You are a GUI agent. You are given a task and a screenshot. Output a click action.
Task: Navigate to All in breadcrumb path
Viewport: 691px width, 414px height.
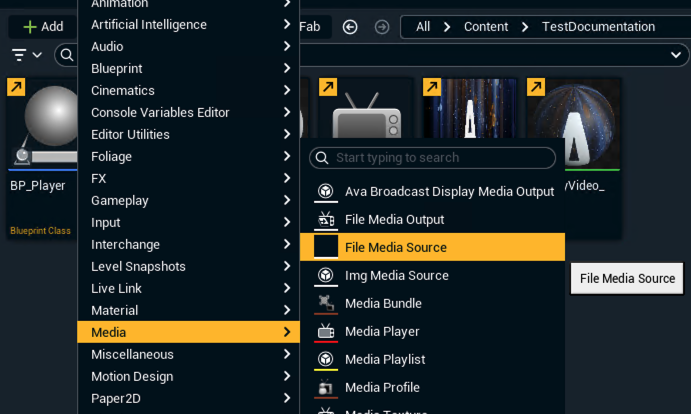tap(423, 27)
